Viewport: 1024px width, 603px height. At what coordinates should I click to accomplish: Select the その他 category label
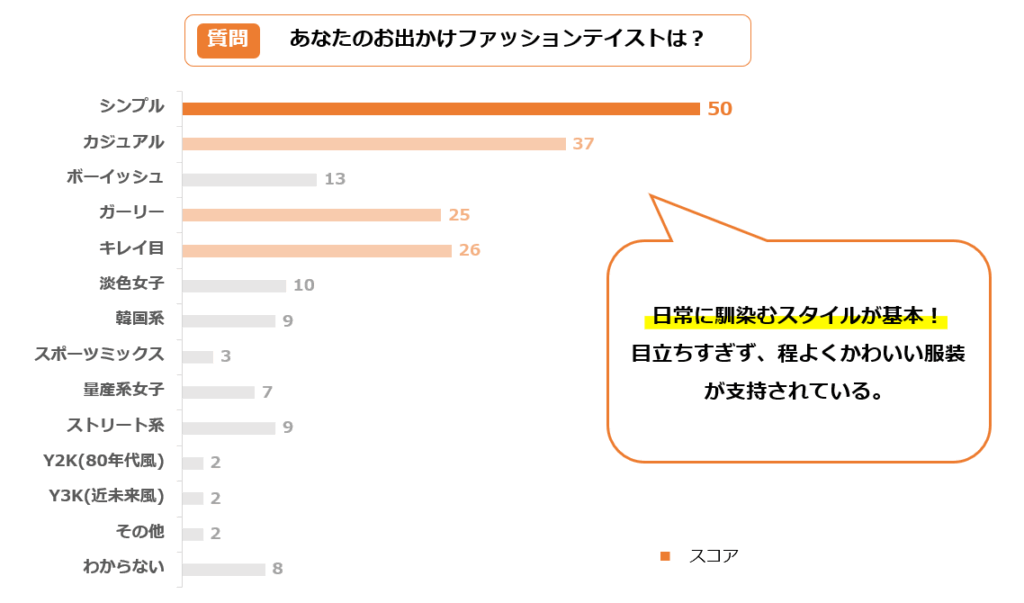point(140,532)
